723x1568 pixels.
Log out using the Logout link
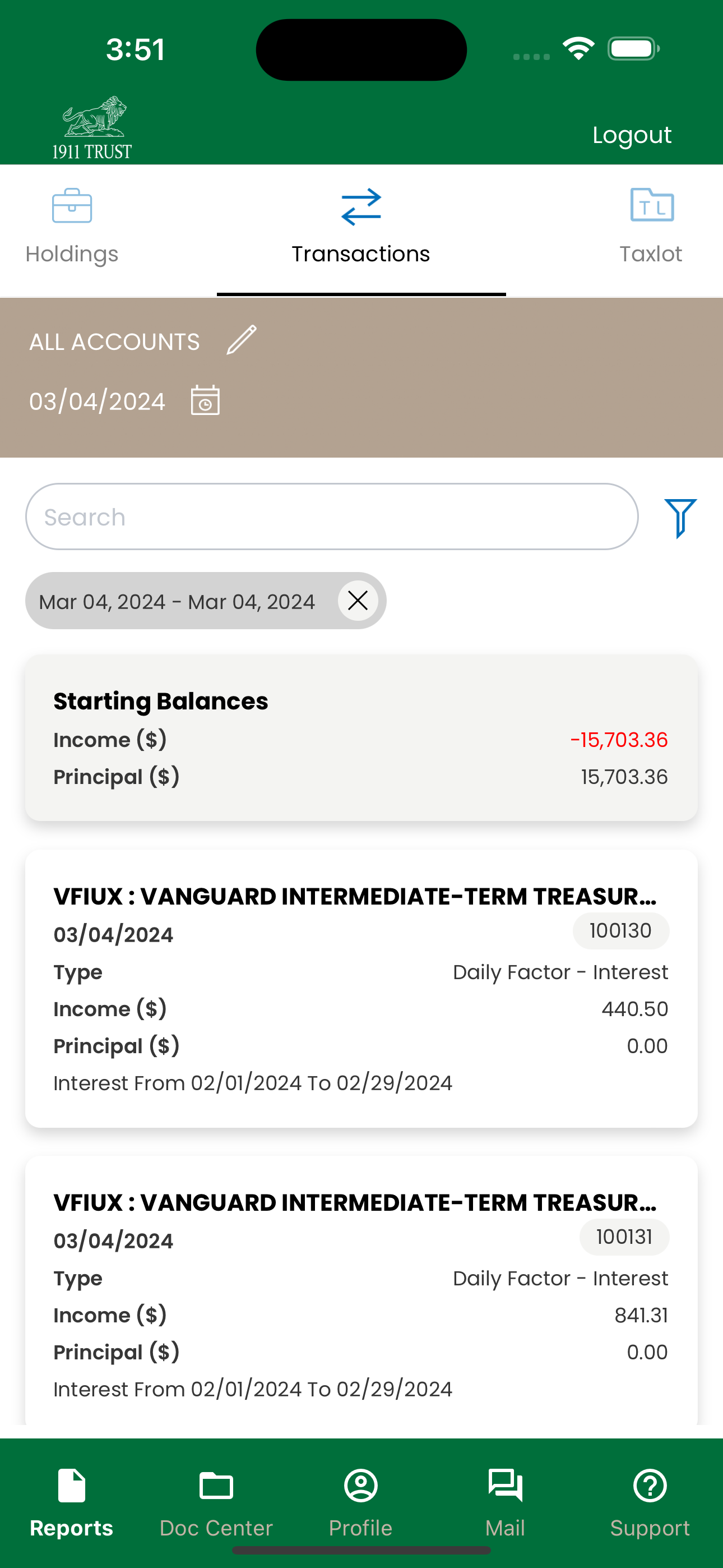(x=632, y=135)
